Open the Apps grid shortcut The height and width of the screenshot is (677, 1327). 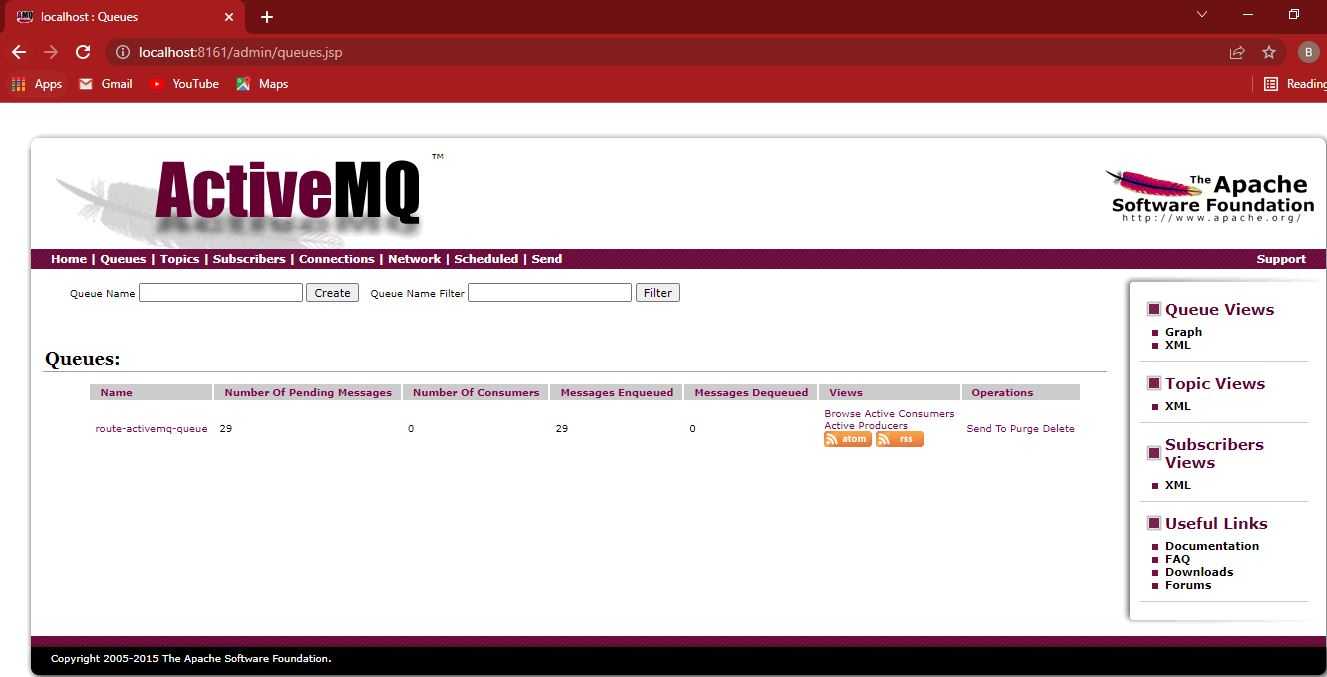pyautogui.click(x=37, y=84)
